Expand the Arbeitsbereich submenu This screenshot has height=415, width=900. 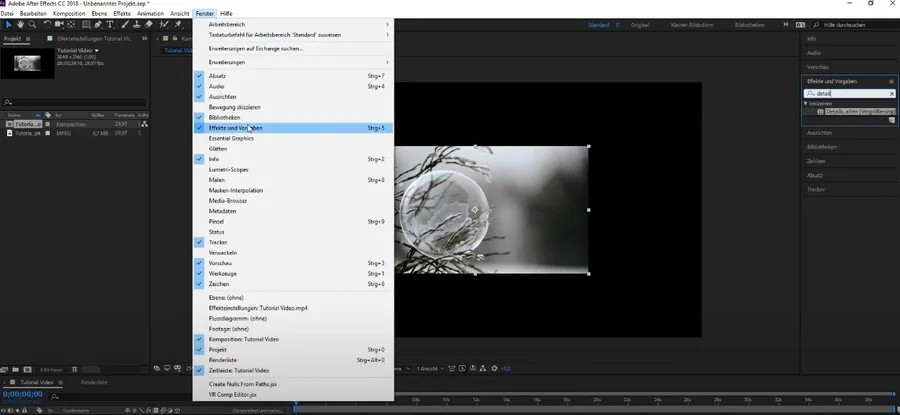click(293, 25)
